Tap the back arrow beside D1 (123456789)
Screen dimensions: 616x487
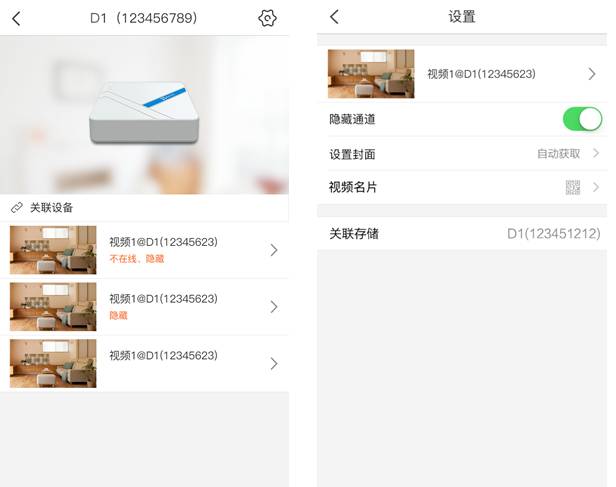16,18
